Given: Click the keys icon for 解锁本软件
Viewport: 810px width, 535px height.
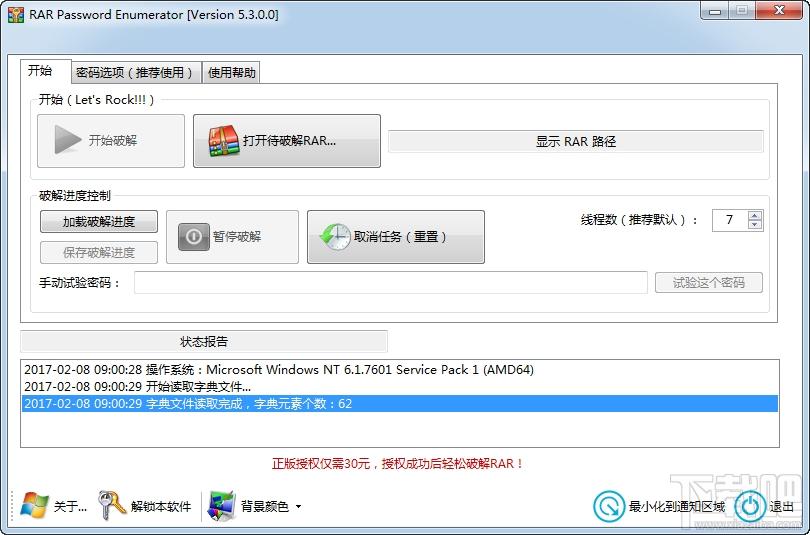Looking at the screenshot, I should tap(112, 505).
